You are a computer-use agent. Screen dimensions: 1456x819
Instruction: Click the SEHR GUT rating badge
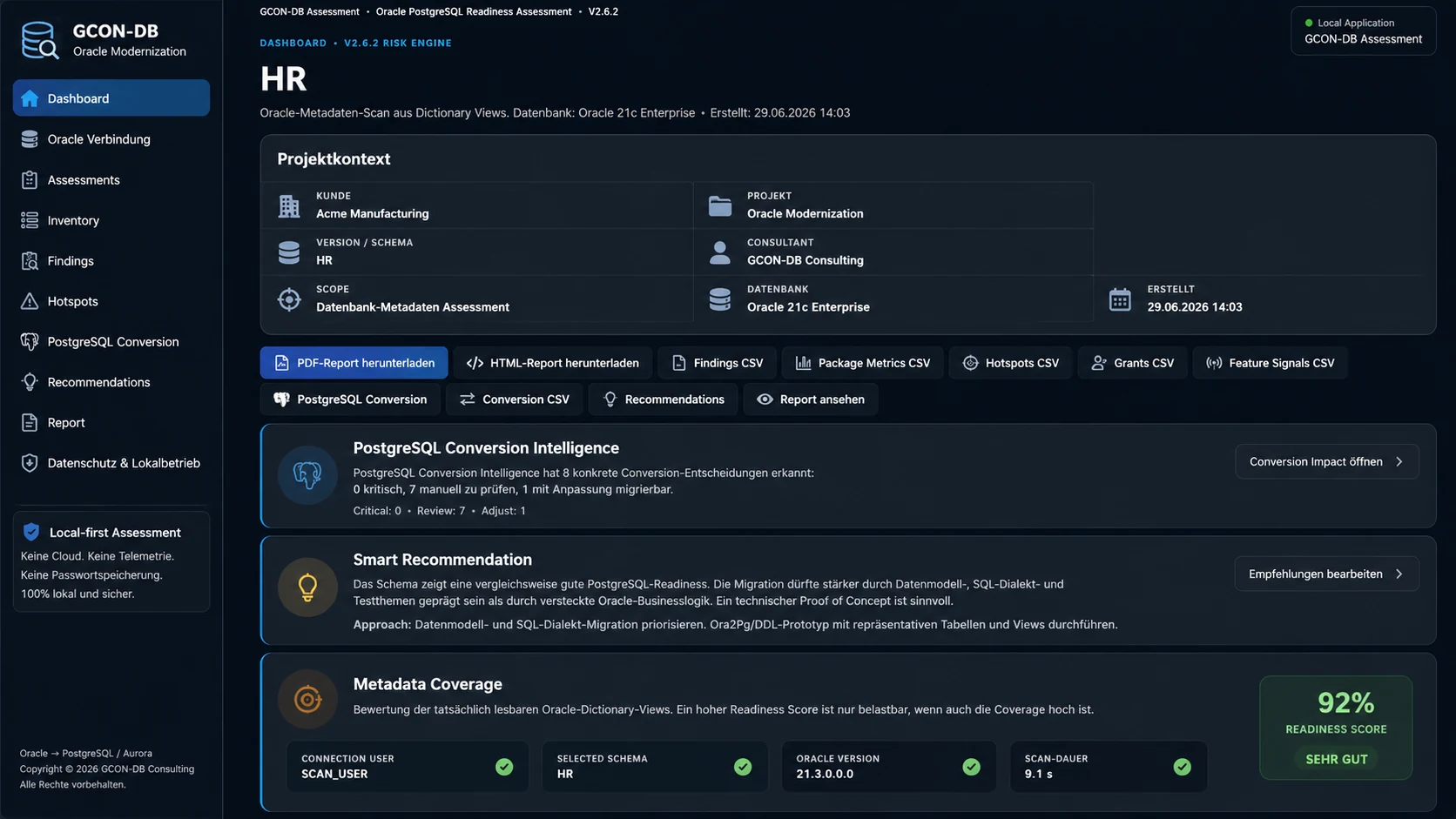[x=1336, y=759]
